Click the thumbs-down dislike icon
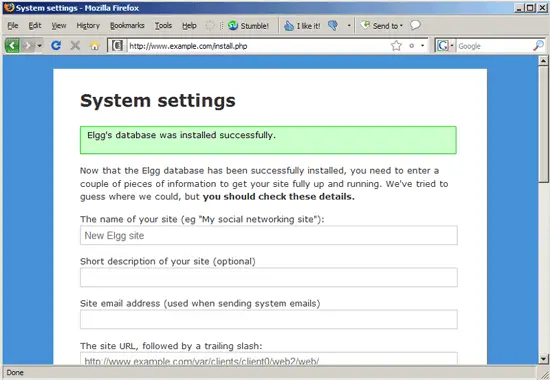The image size is (550, 380). 333,25
